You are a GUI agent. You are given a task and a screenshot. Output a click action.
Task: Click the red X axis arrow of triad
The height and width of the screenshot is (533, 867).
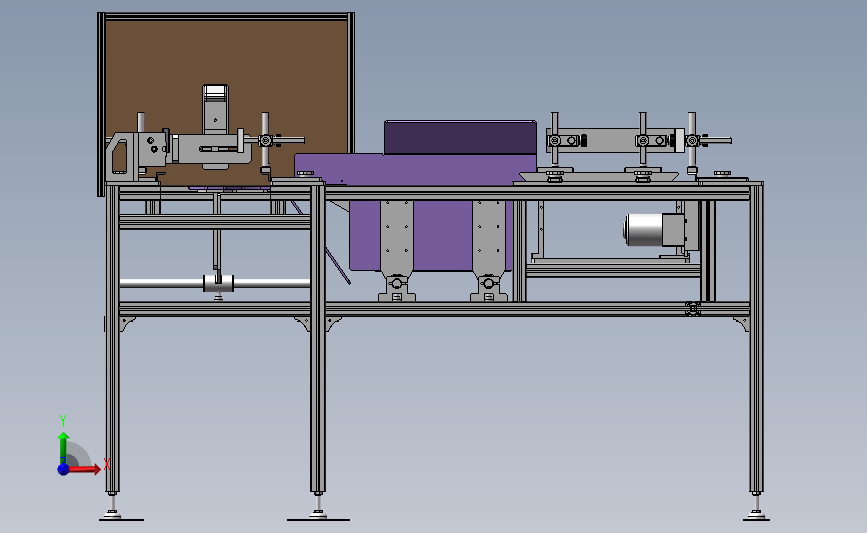(x=85, y=469)
